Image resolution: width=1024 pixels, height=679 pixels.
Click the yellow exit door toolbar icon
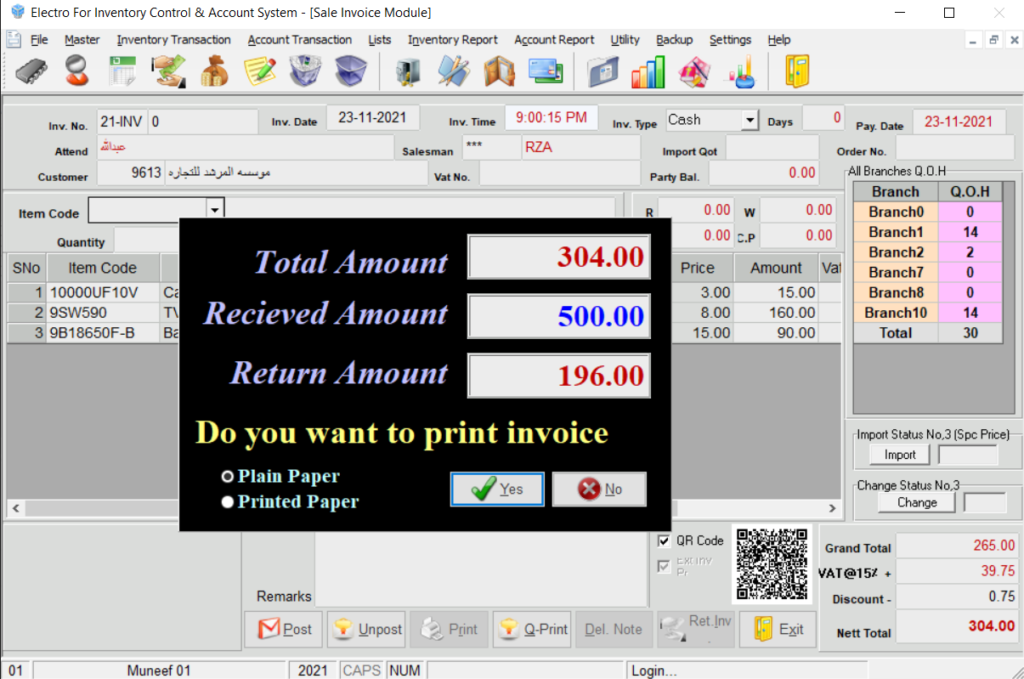point(797,72)
